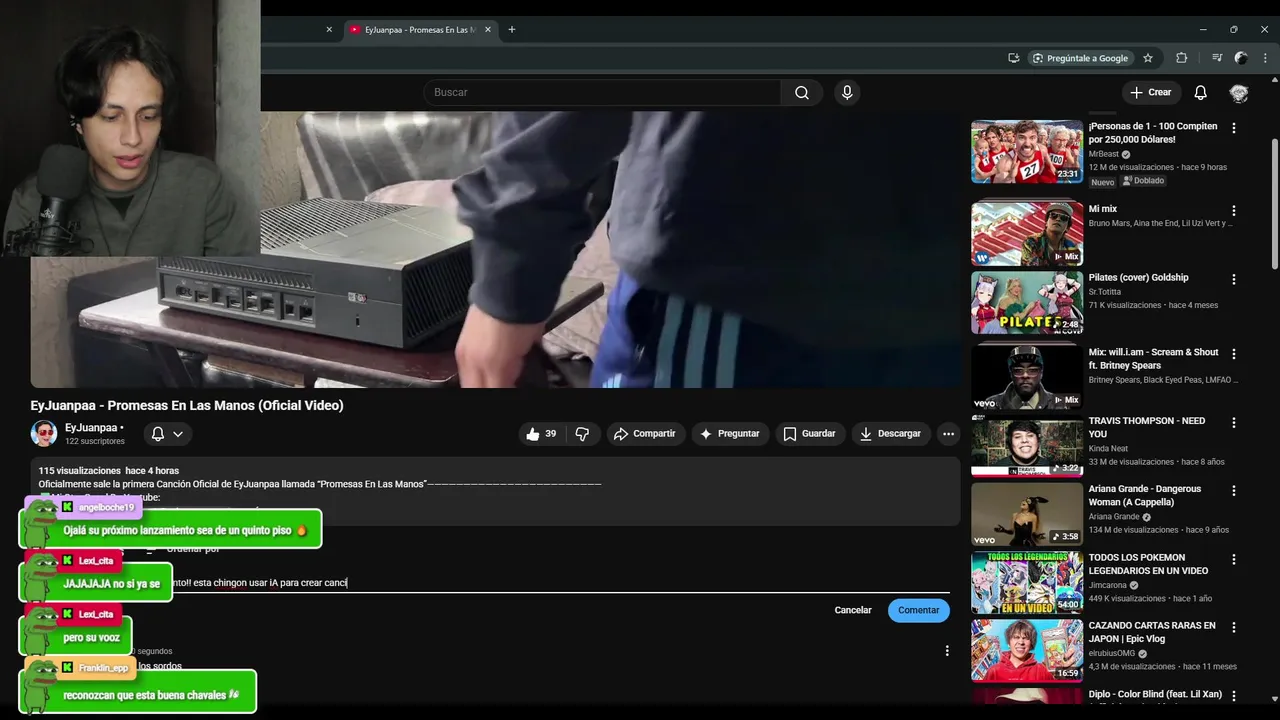The height and width of the screenshot is (720, 1280).
Task: Click the Preguntar button
Action: 729,434
